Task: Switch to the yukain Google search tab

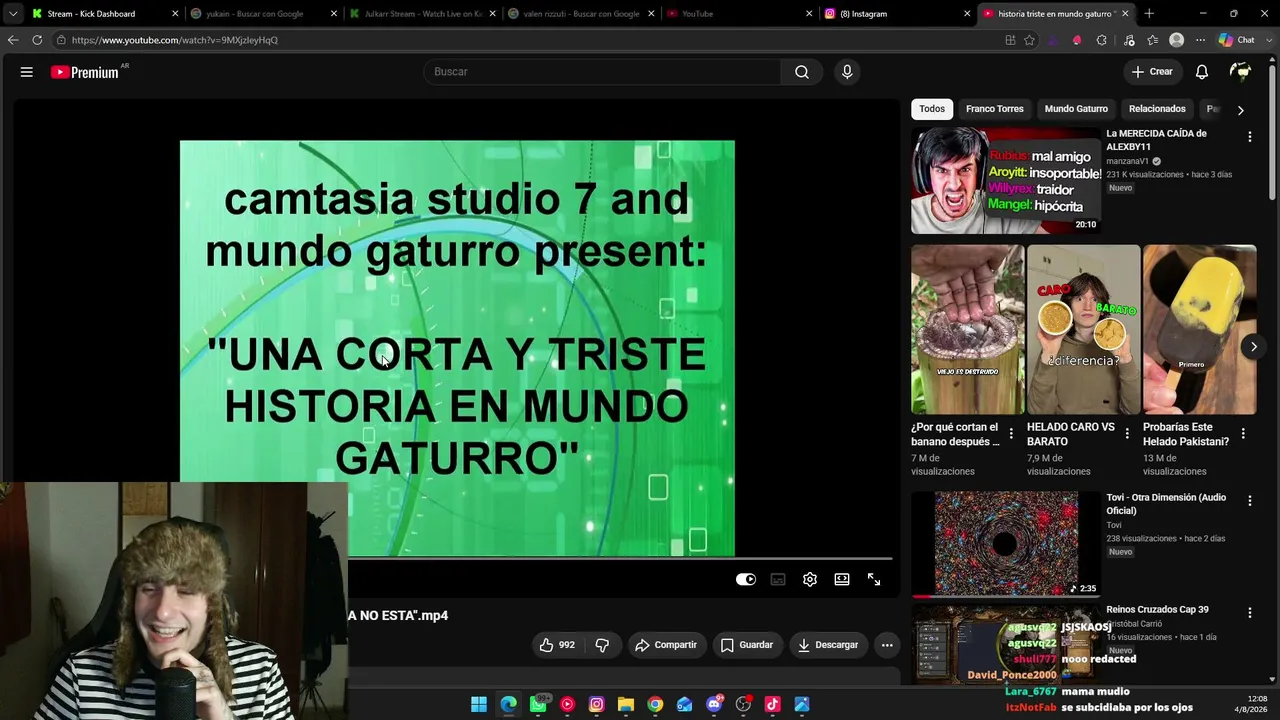Action: 262,14
